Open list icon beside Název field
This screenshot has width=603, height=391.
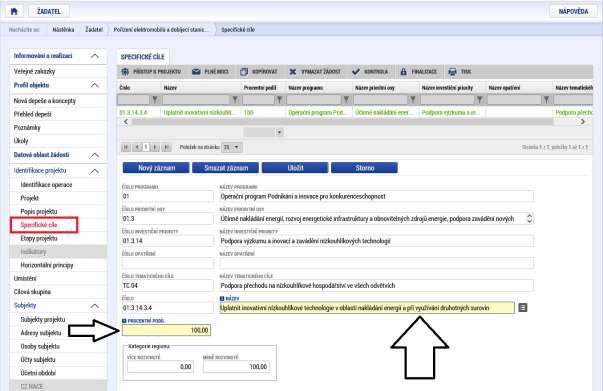click(x=523, y=308)
